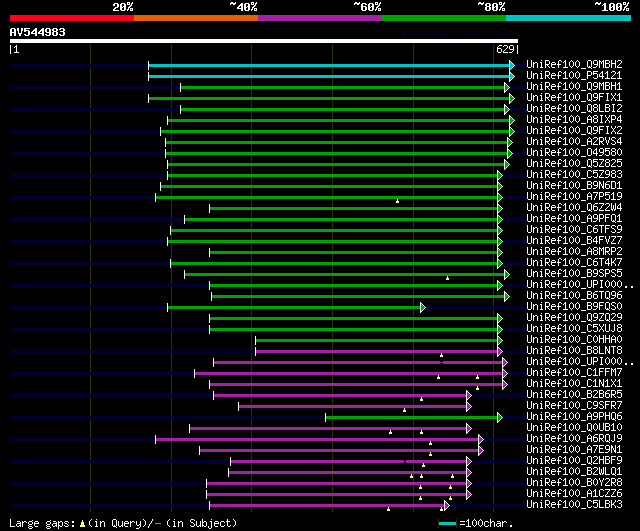Image resolution: width=640 pixels, height=531 pixels.
Task: Click the green alignment bar for C0HHA0
Action: 377,340
